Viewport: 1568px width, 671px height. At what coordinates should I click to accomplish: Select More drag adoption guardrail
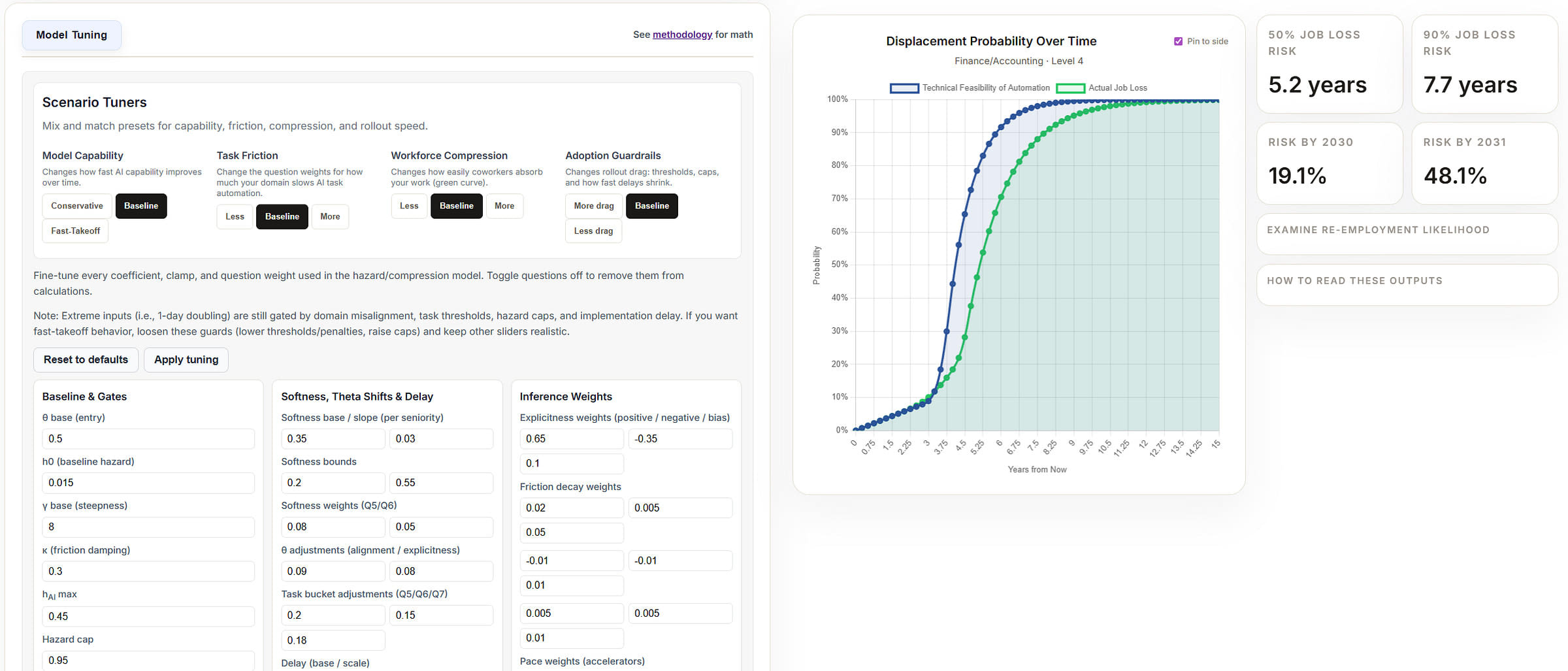click(x=593, y=206)
